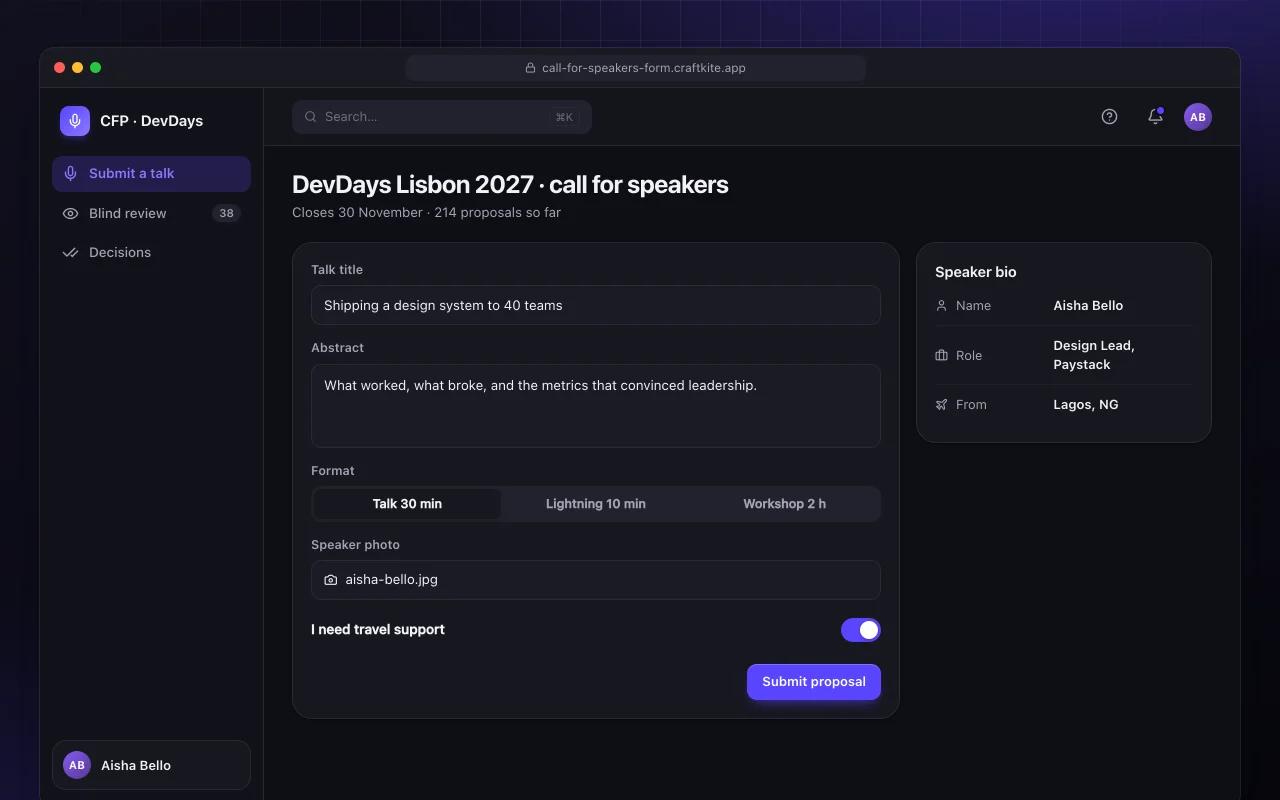Viewport: 1280px width, 800px height.
Task: Click the camera icon beside aisha-bello.jpg
Action: pos(331,580)
